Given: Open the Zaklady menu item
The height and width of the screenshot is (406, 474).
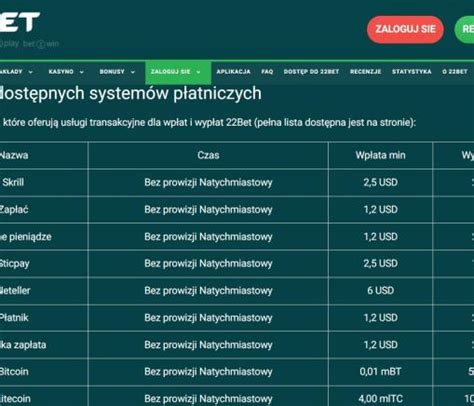Looking at the screenshot, I should [11, 72].
